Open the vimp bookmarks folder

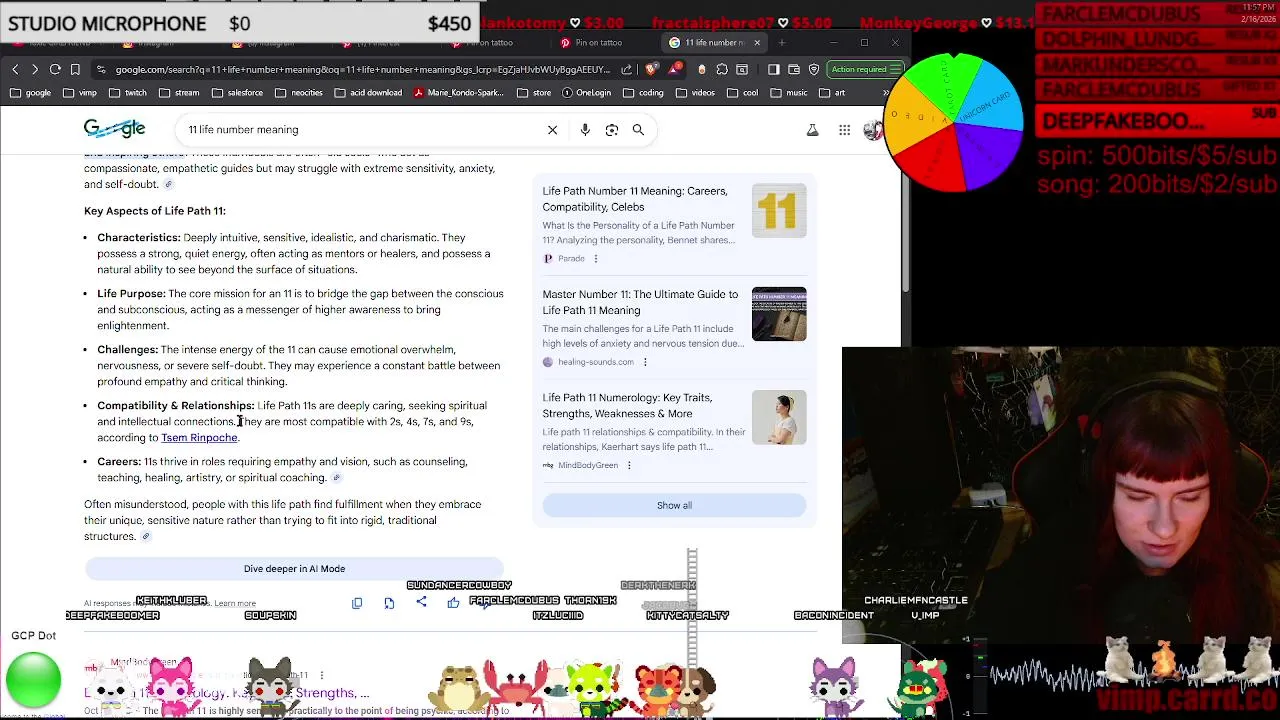click(79, 93)
